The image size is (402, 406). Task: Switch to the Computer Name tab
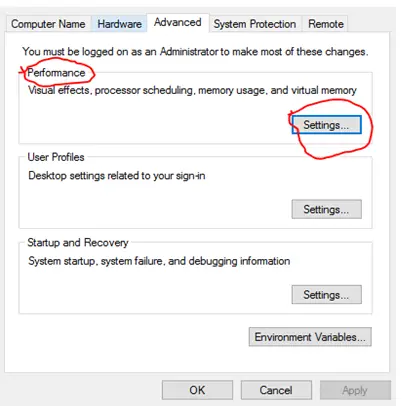(x=48, y=24)
